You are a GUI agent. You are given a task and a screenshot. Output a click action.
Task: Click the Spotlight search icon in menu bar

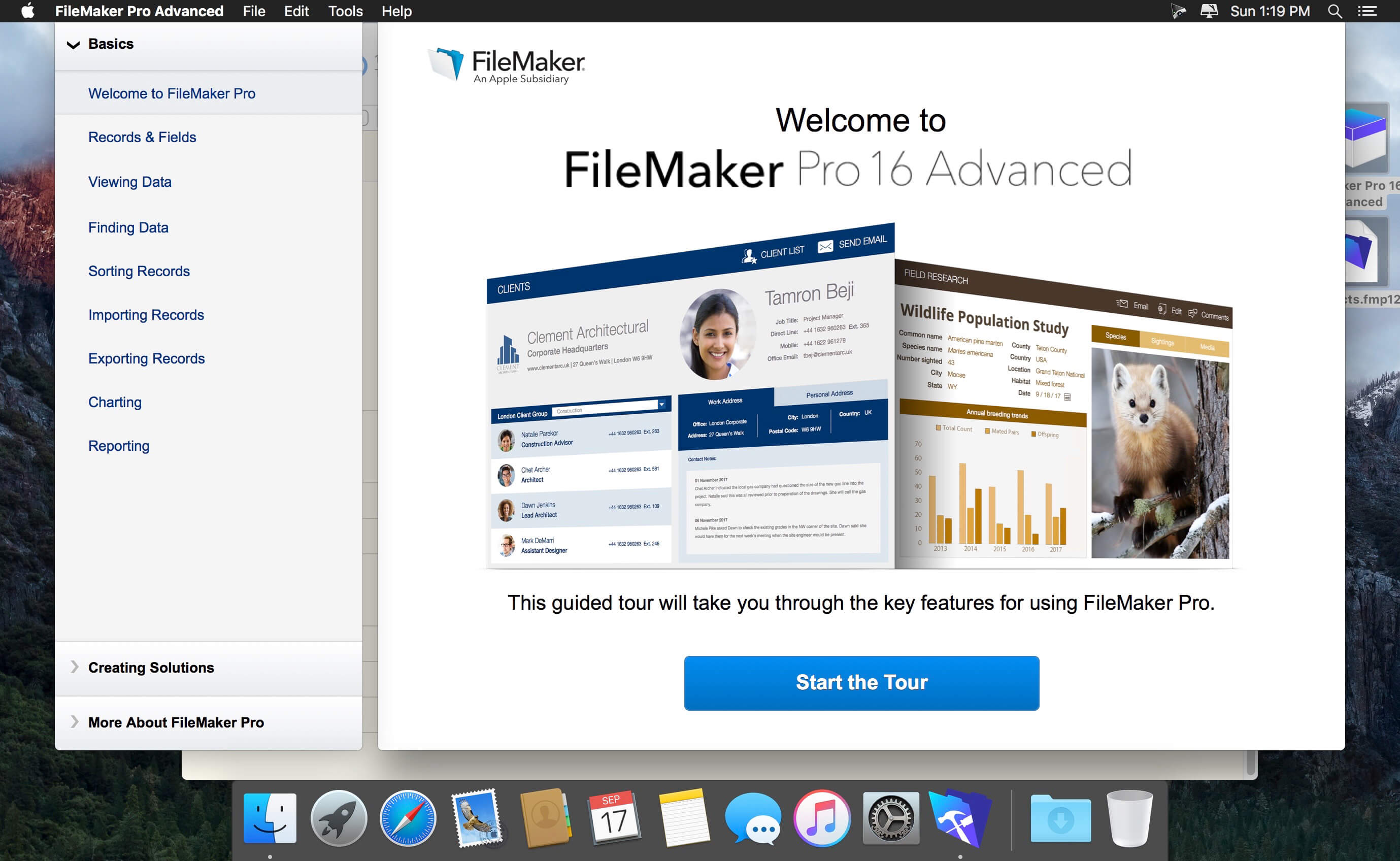click(x=1336, y=11)
